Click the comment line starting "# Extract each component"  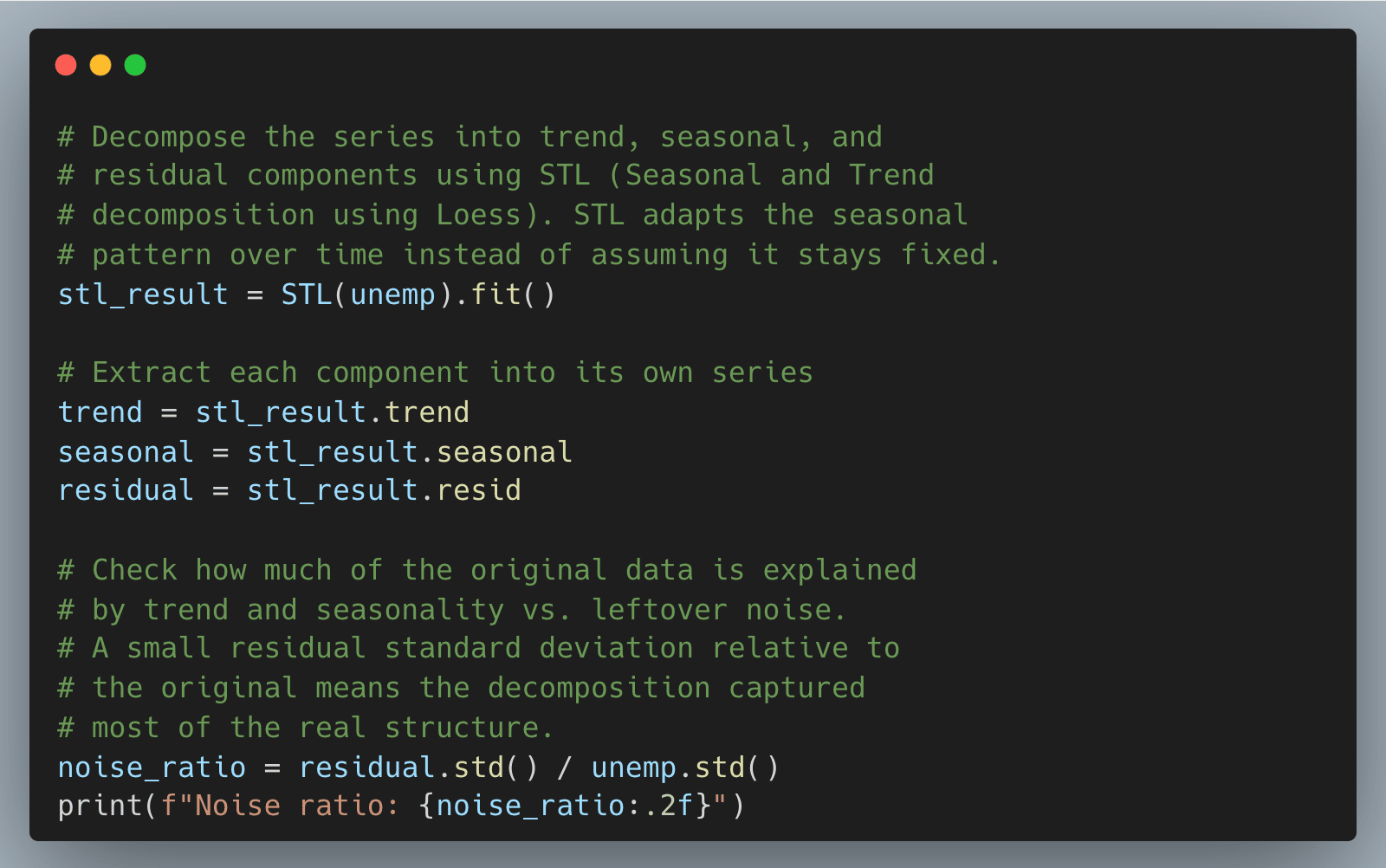435,372
